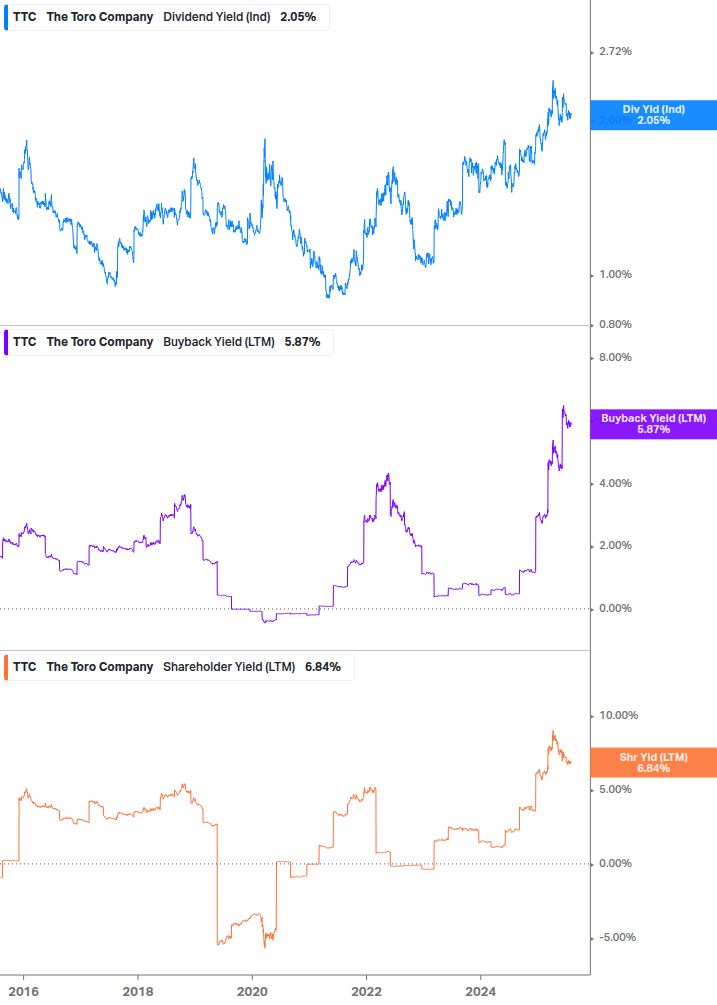Image resolution: width=717 pixels, height=1005 pixels.
Task: Click the 2.72% axis label on dividend chart
Action: click(615, 52)
